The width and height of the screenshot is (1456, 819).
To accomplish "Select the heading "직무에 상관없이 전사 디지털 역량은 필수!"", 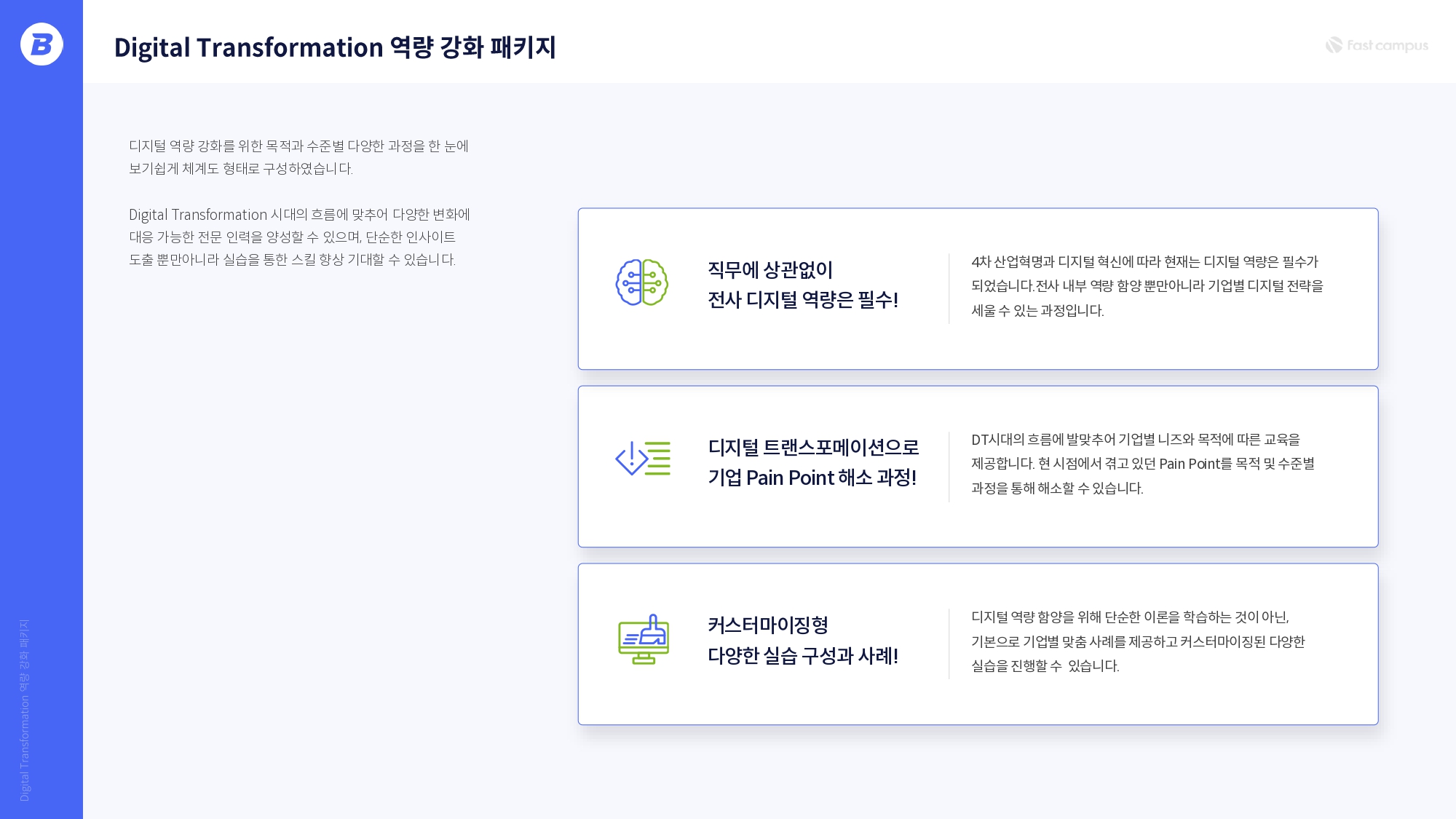I will 802,285.
